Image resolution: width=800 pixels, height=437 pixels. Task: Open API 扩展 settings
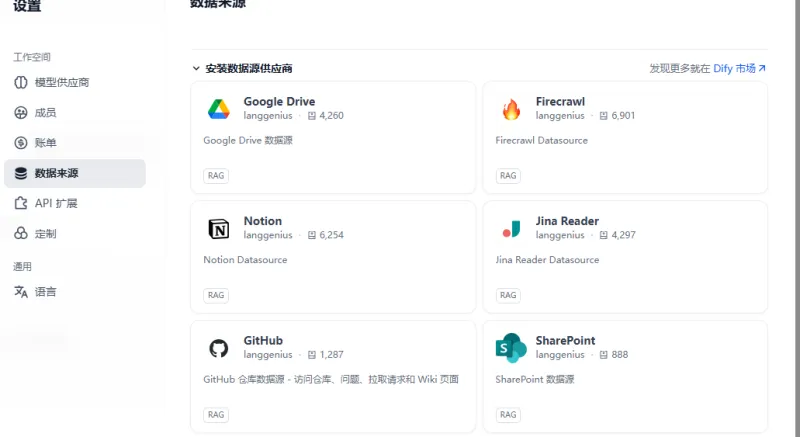pos(75,203)
